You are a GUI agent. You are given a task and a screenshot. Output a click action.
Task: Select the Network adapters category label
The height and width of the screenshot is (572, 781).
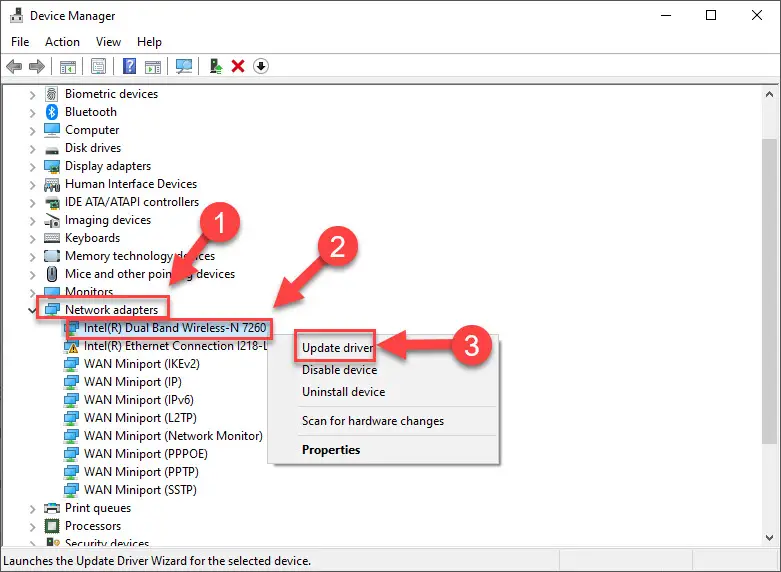pyautogui.click(x=112, y=310)
